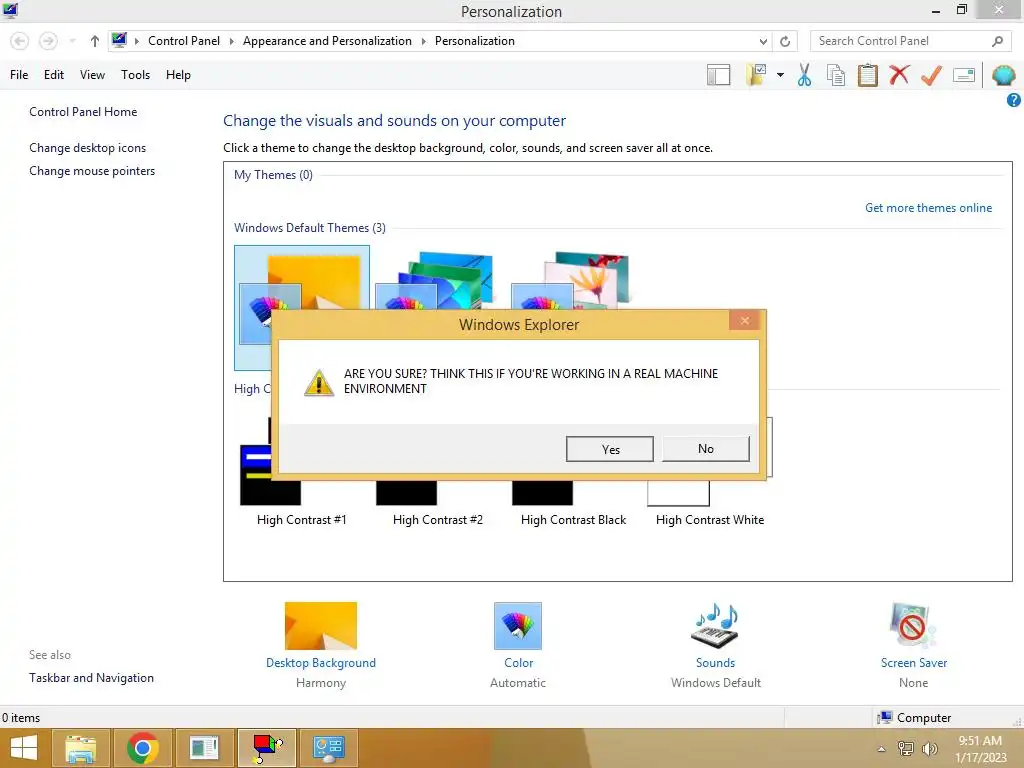Open the View menu
This screenshot has height=768, width=1024.
(x=92, y=74)
